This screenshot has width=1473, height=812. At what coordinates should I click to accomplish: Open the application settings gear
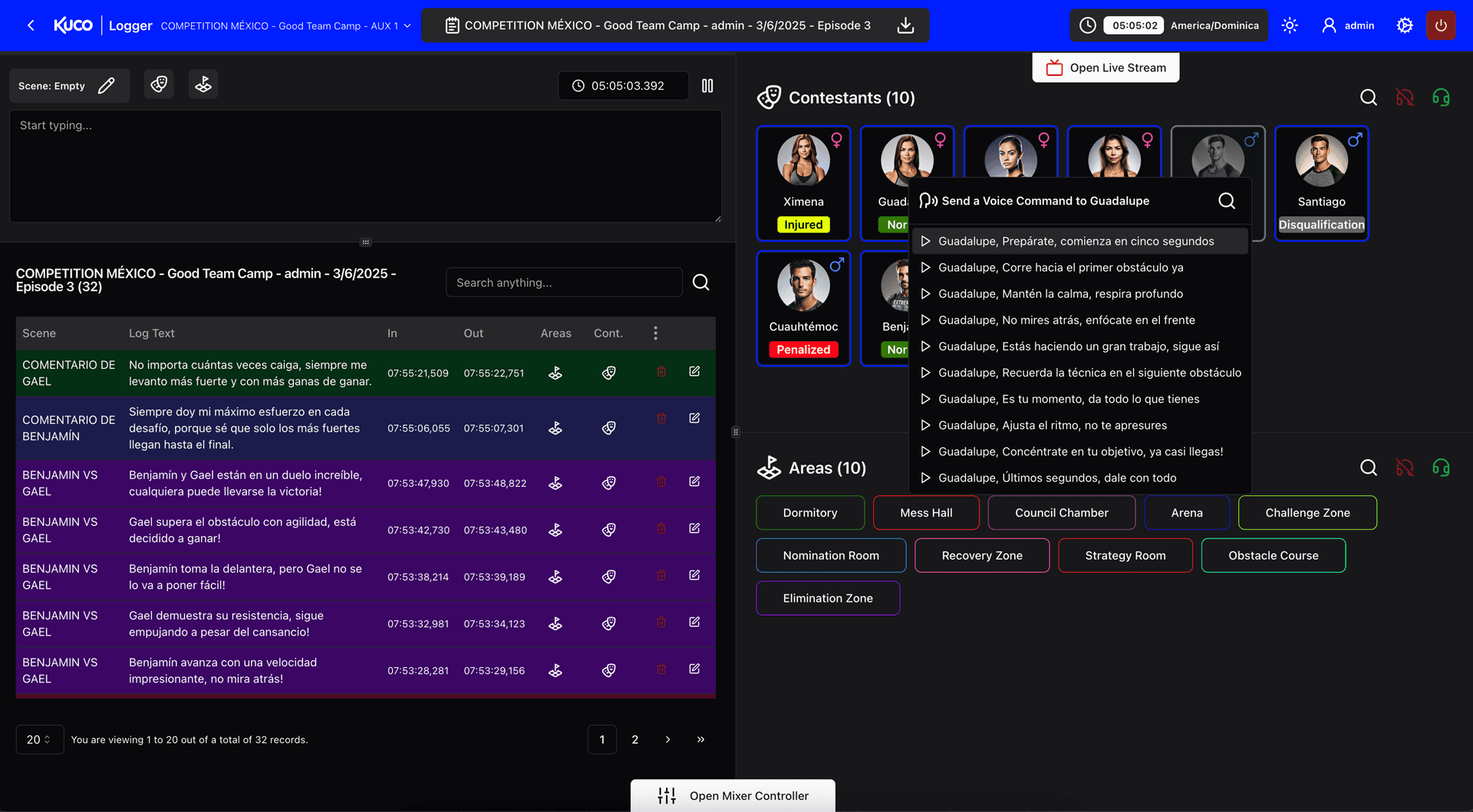tap(1404, 25)
